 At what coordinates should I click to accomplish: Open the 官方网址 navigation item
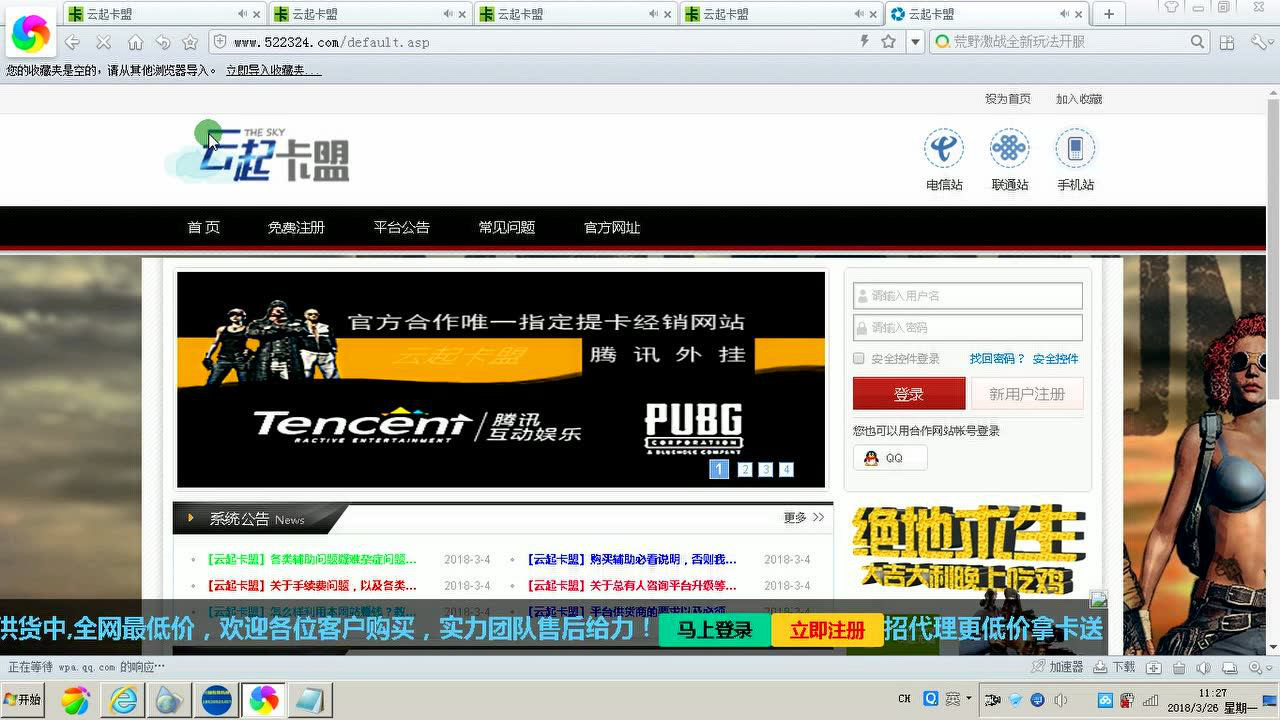coord(612,227)
